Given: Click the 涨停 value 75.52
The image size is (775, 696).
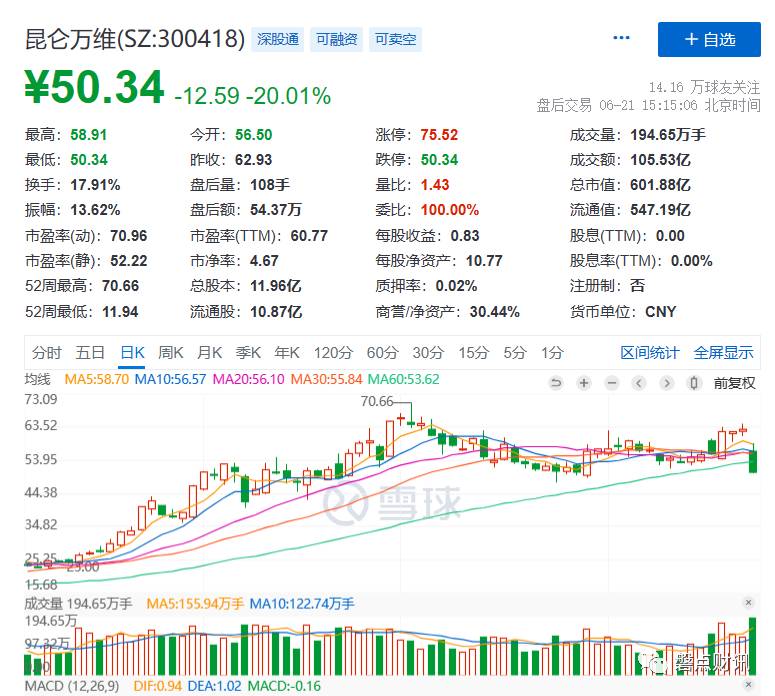Looking at the screenshot, I should 439,134.
